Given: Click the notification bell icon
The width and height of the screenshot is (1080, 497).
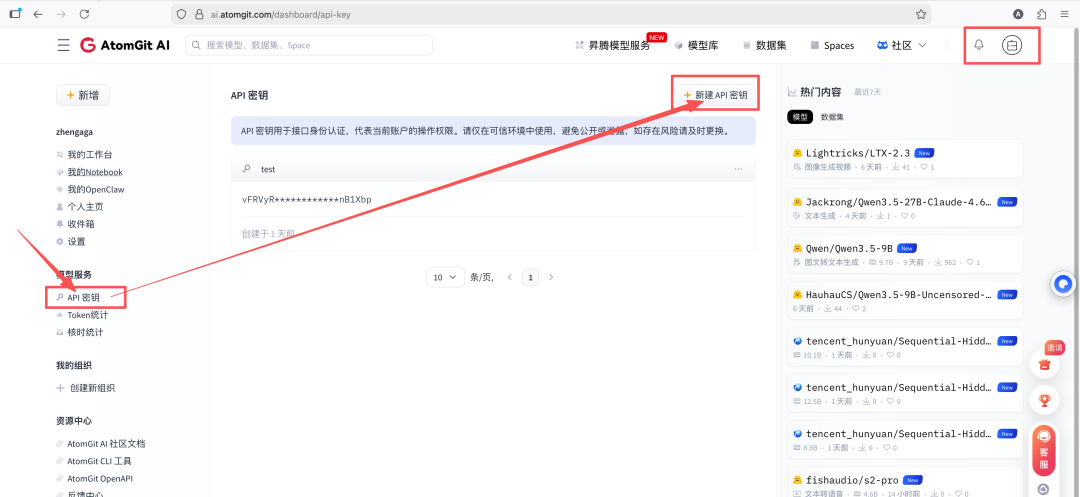Looking at the screenshot, I should (978, 45).
